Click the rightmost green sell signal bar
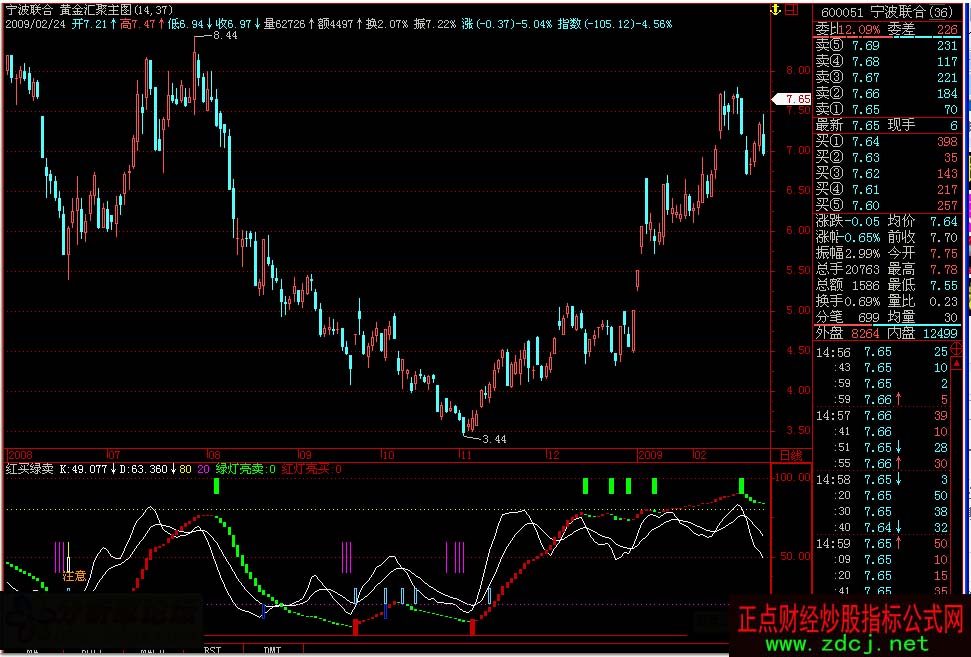The width and height of the screenshot is (971, 657). tap(741, 486)
